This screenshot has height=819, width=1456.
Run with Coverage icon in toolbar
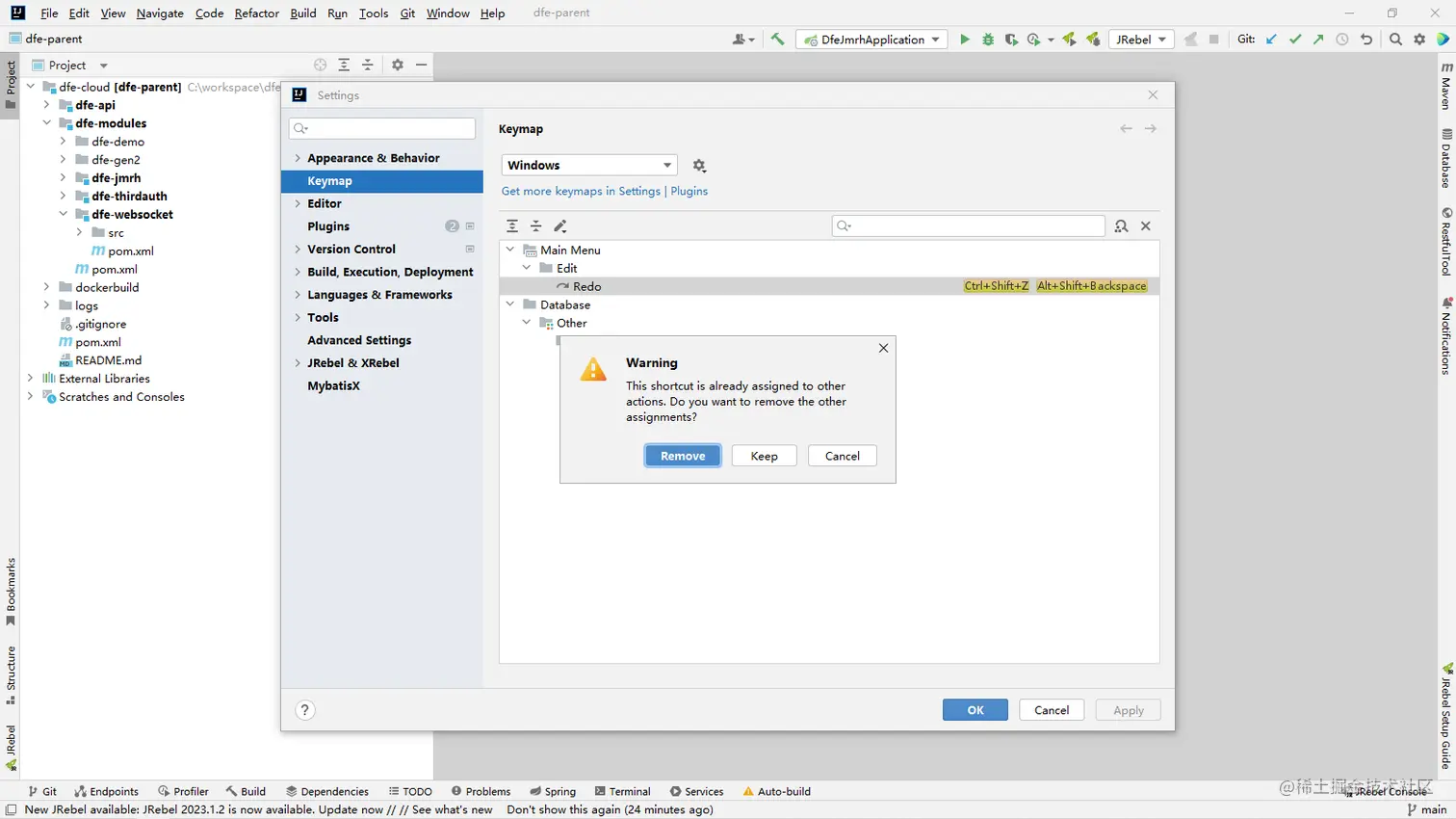click(1010, 40)
